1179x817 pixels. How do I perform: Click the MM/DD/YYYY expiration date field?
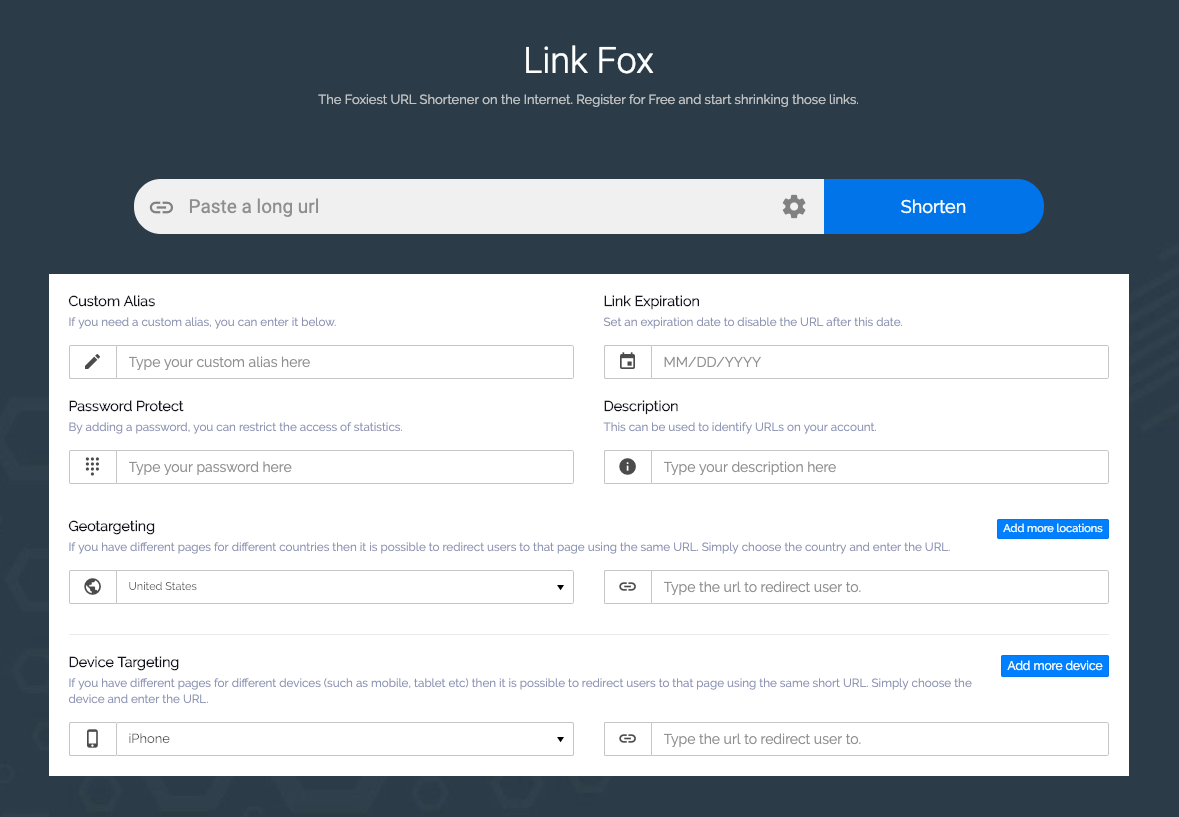click(x=880, y=361)
